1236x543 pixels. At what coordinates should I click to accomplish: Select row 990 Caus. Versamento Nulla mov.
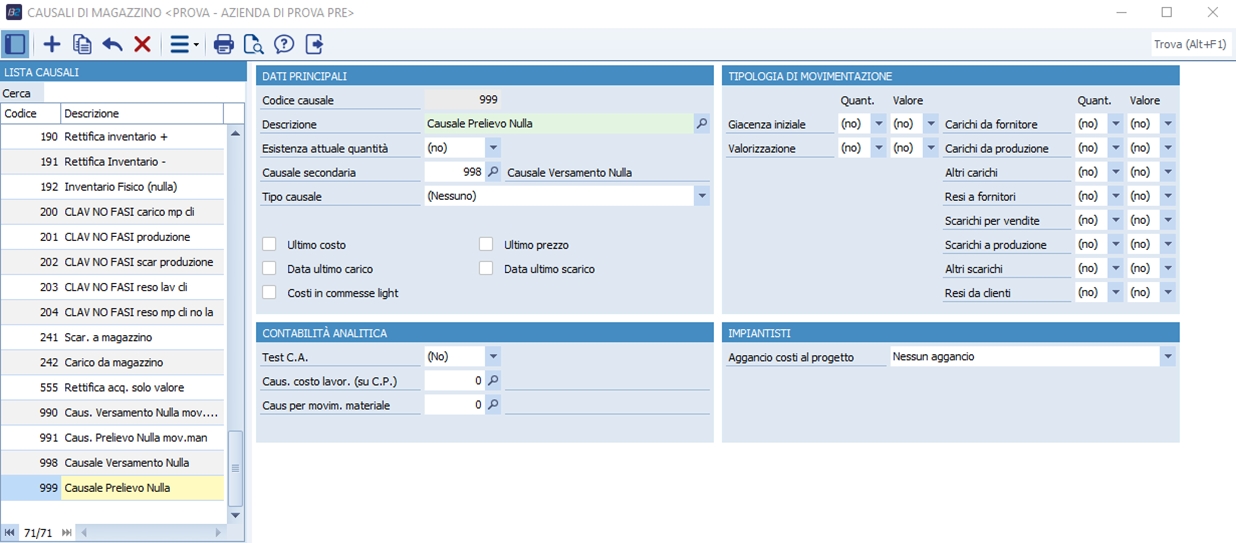pyautogui.click(x=113, y=412)
